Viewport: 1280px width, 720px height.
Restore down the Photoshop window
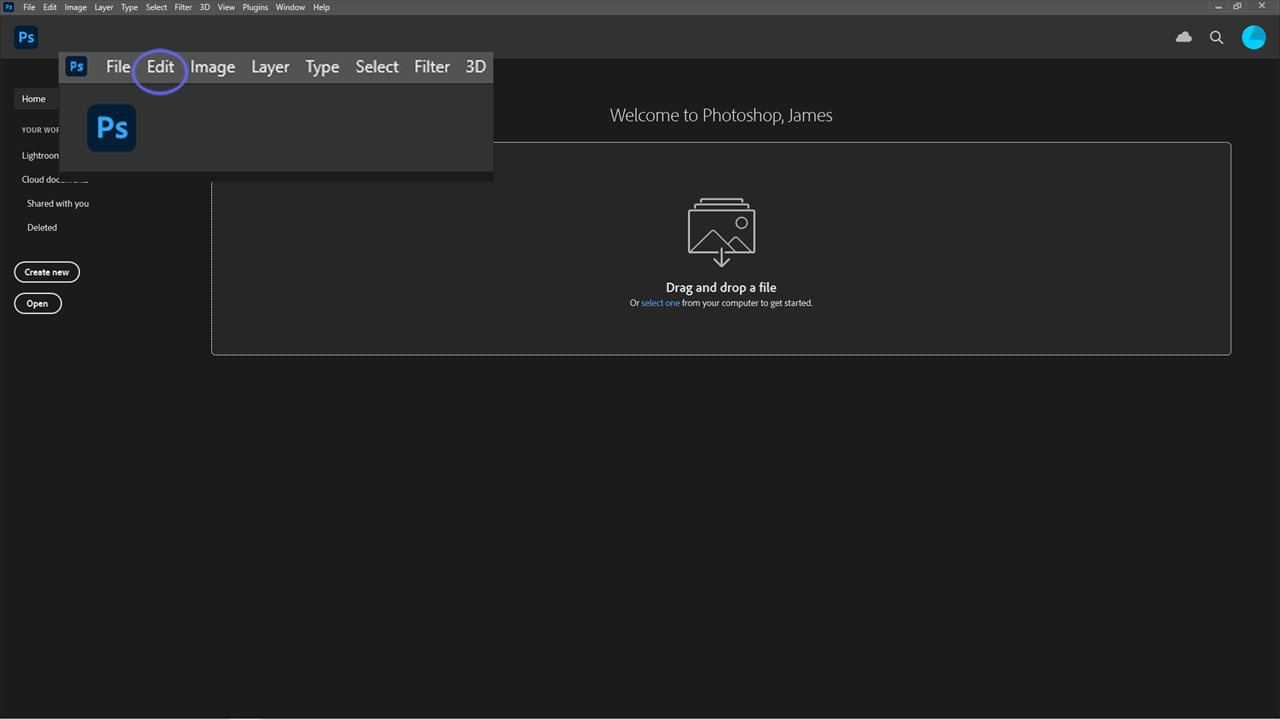[x=1238, y=7]
